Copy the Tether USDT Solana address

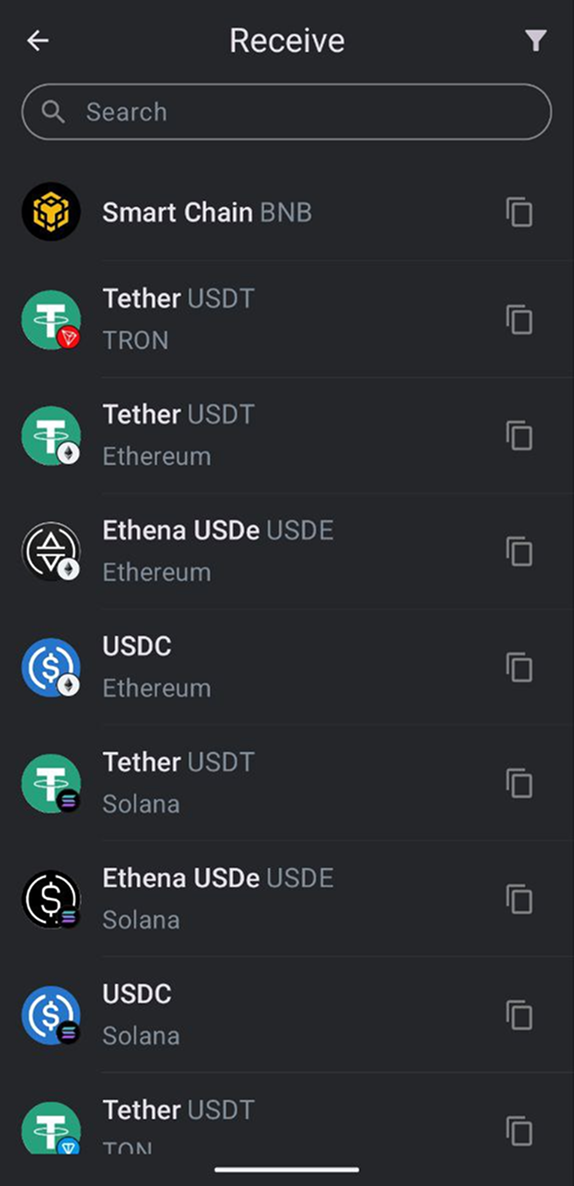pyautogui.click(x=520, y=783)
